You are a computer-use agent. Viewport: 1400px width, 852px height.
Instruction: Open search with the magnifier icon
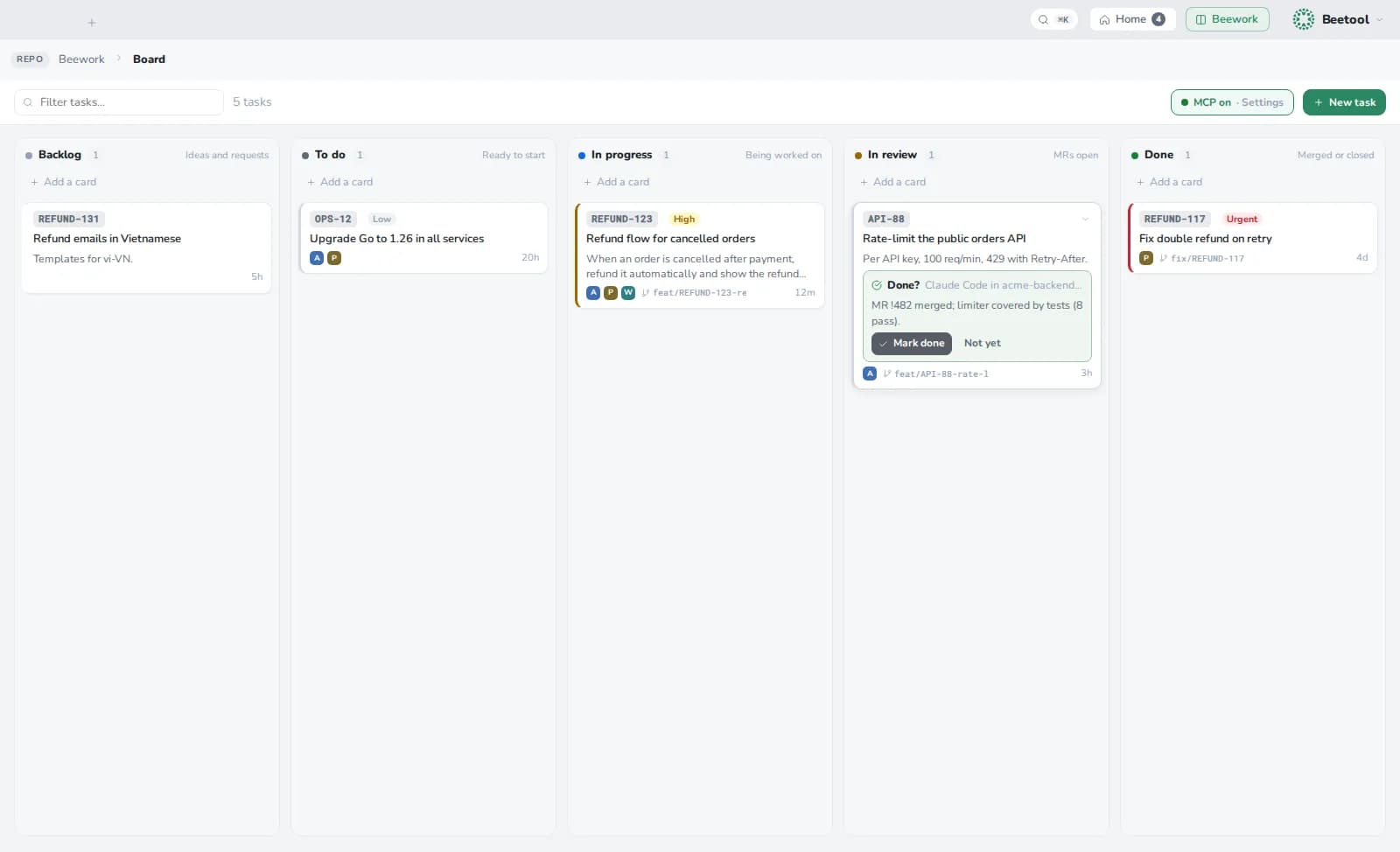(1043, 19)
